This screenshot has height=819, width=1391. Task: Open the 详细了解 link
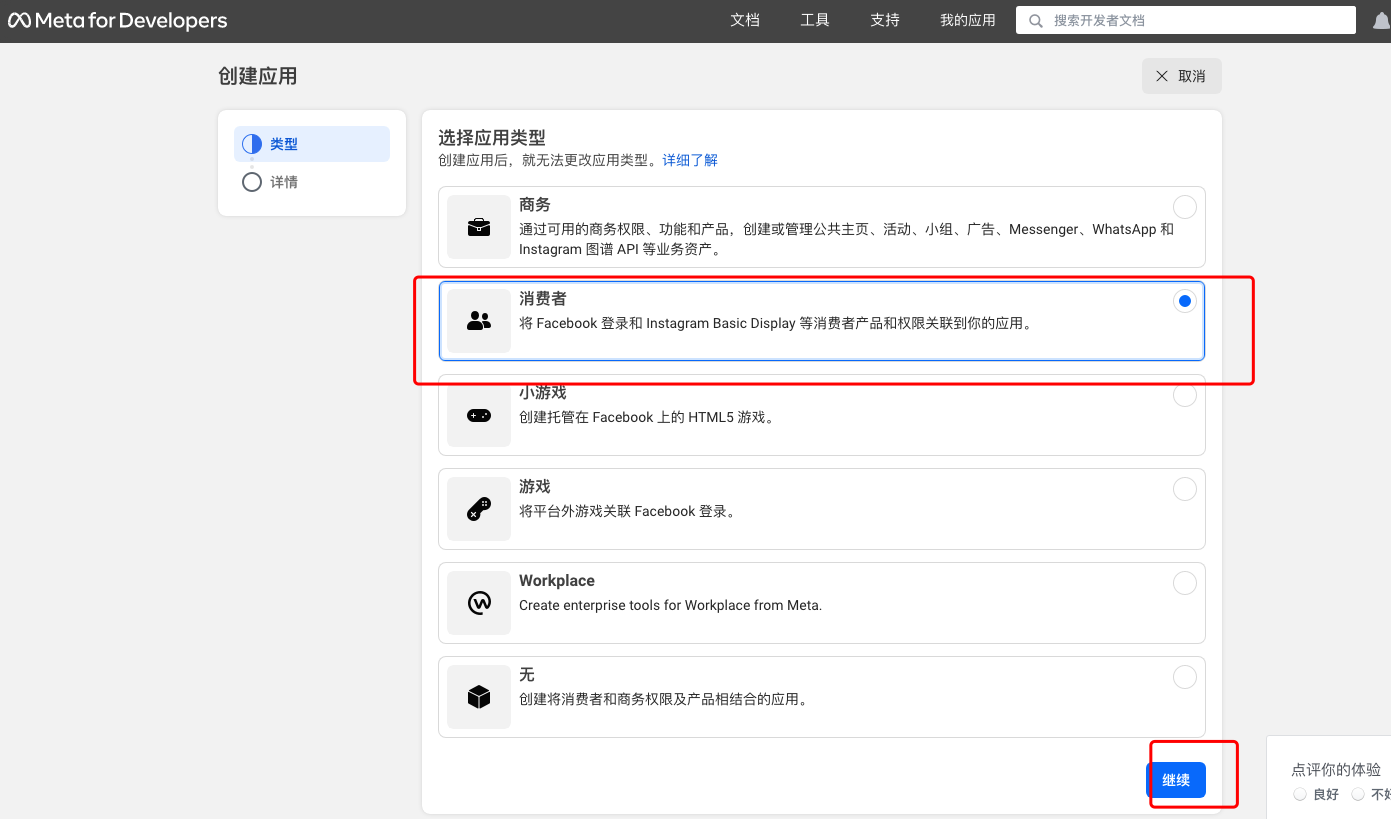pos(690,160)
